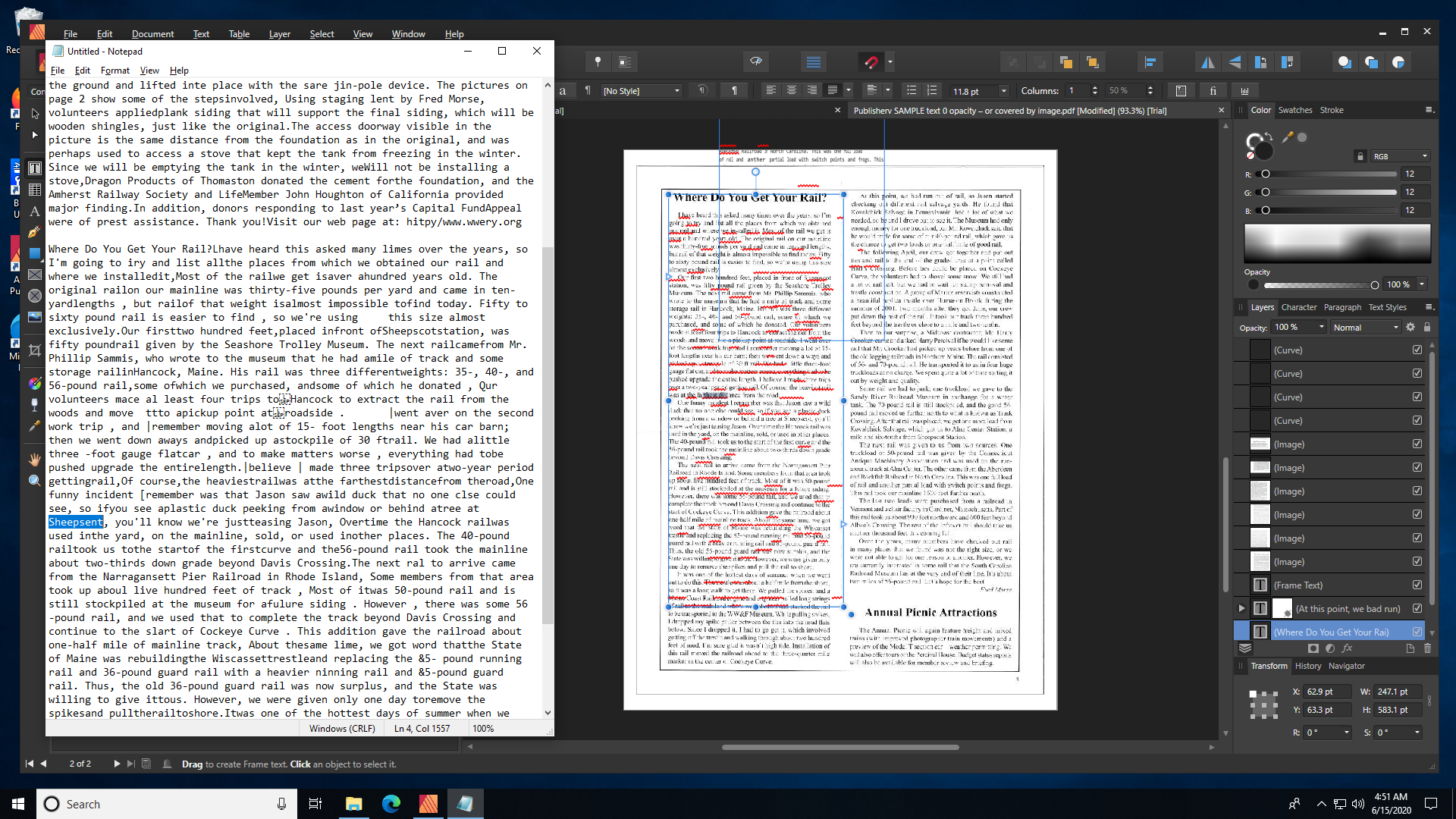Open the 11.8 pt size dropdown
The height and width of the screenshot is (819, 1456).
tap(1004, 91)
